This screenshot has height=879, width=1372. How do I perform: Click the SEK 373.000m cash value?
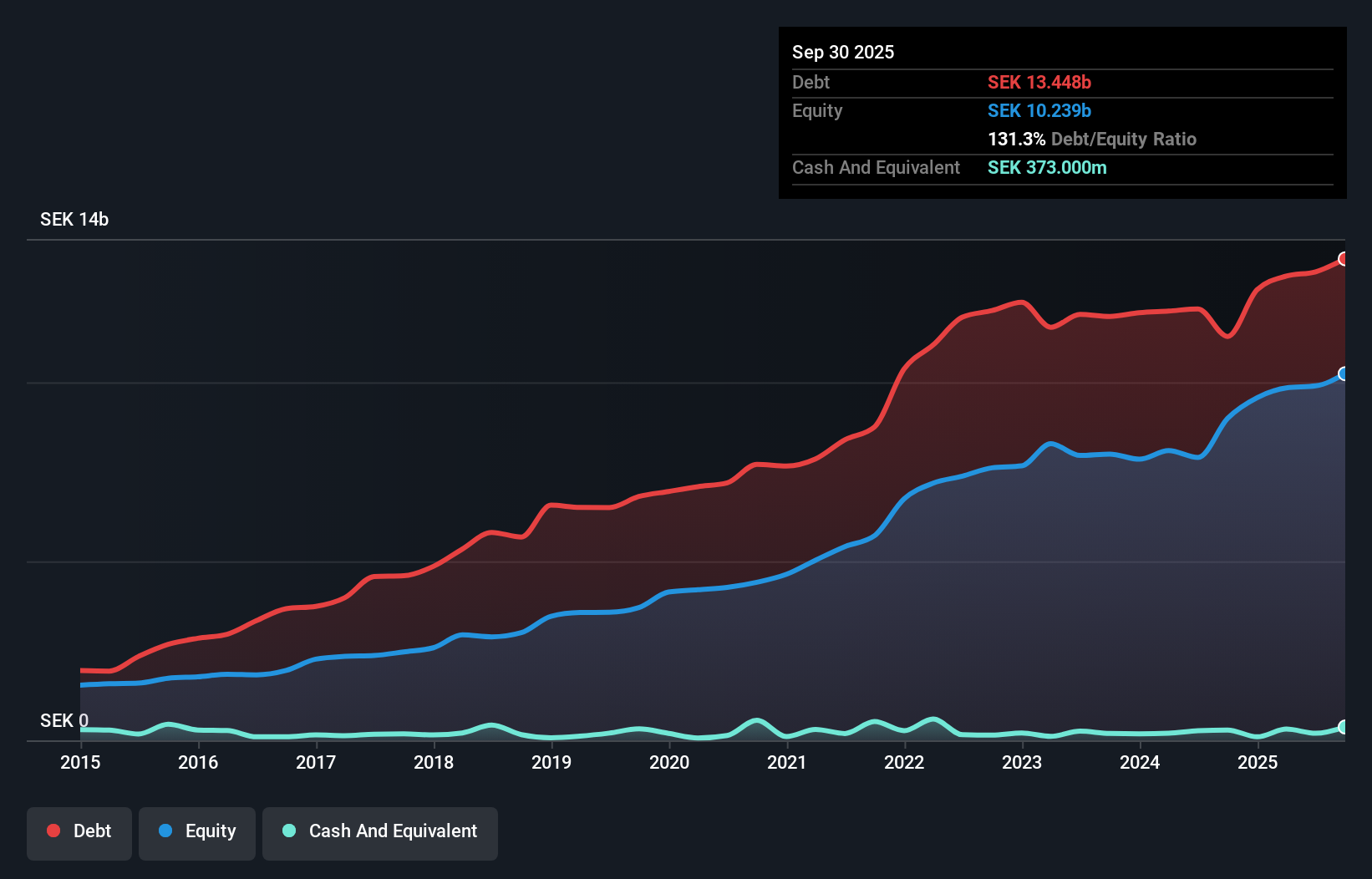tap(1047, 168)
